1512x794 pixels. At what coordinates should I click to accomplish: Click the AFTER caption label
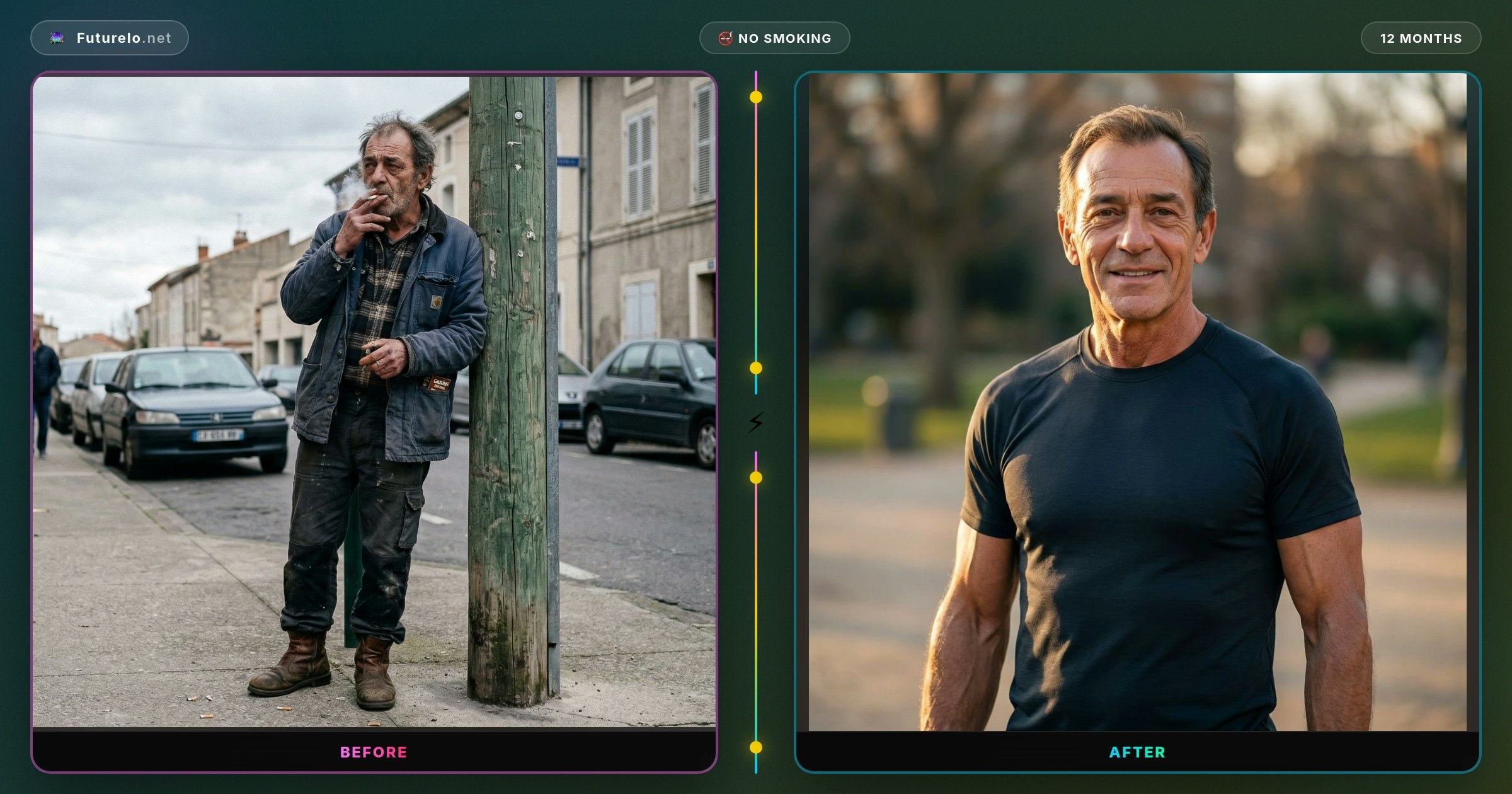1137,752
